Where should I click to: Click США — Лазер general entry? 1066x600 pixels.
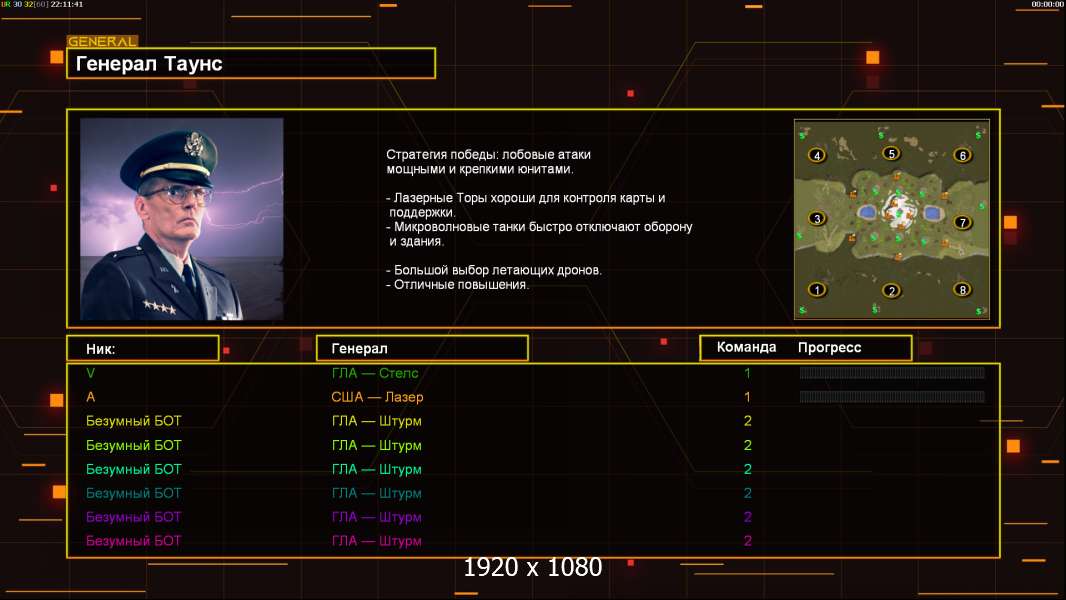click(x=377, y=397)
